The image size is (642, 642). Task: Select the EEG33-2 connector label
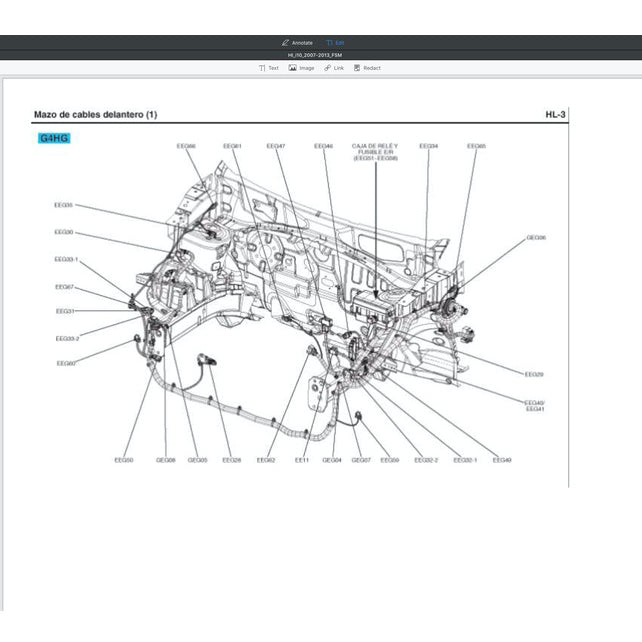coord(67,338)
